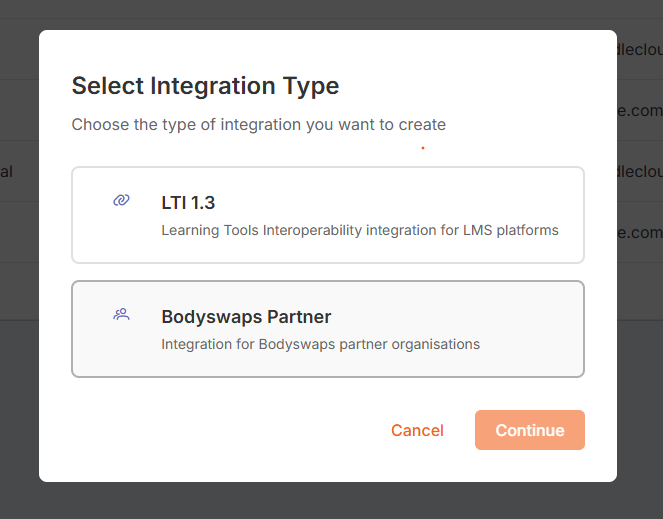Click empty space right of LTI 1.3 title

click(x=400, y=203)
